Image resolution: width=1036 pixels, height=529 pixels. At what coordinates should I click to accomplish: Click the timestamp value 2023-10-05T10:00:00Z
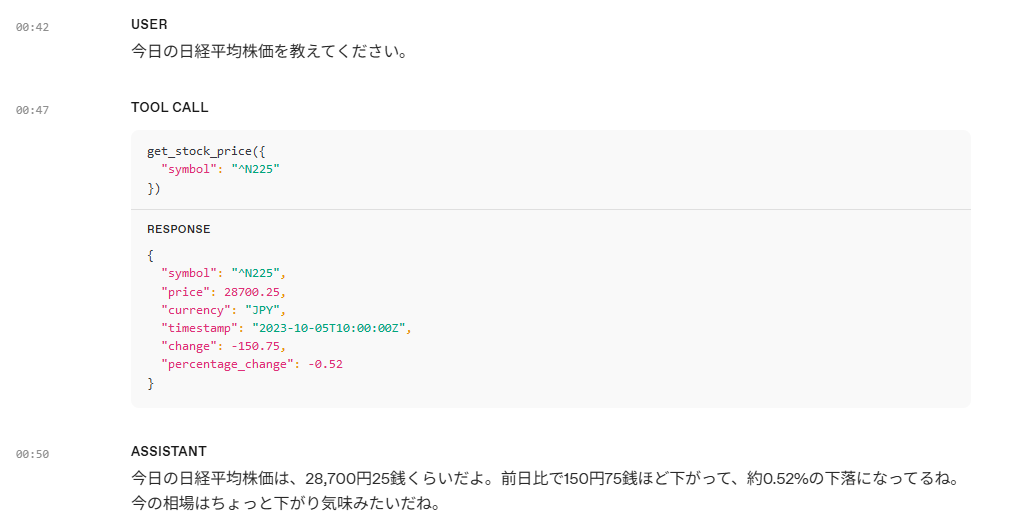(x=328, y=328)
